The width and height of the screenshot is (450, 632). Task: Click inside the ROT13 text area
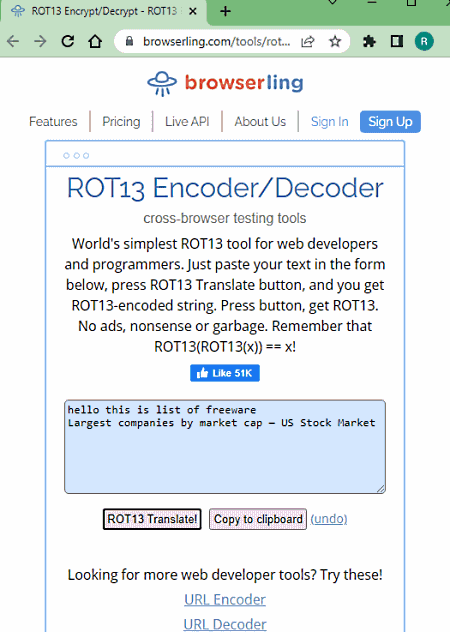pos(225,447)
